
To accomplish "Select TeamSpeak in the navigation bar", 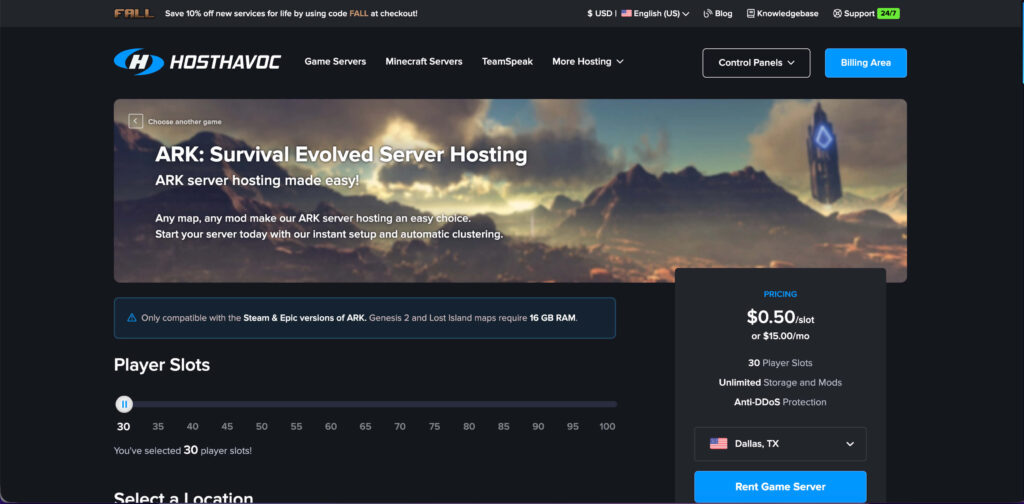I will 507,62.
